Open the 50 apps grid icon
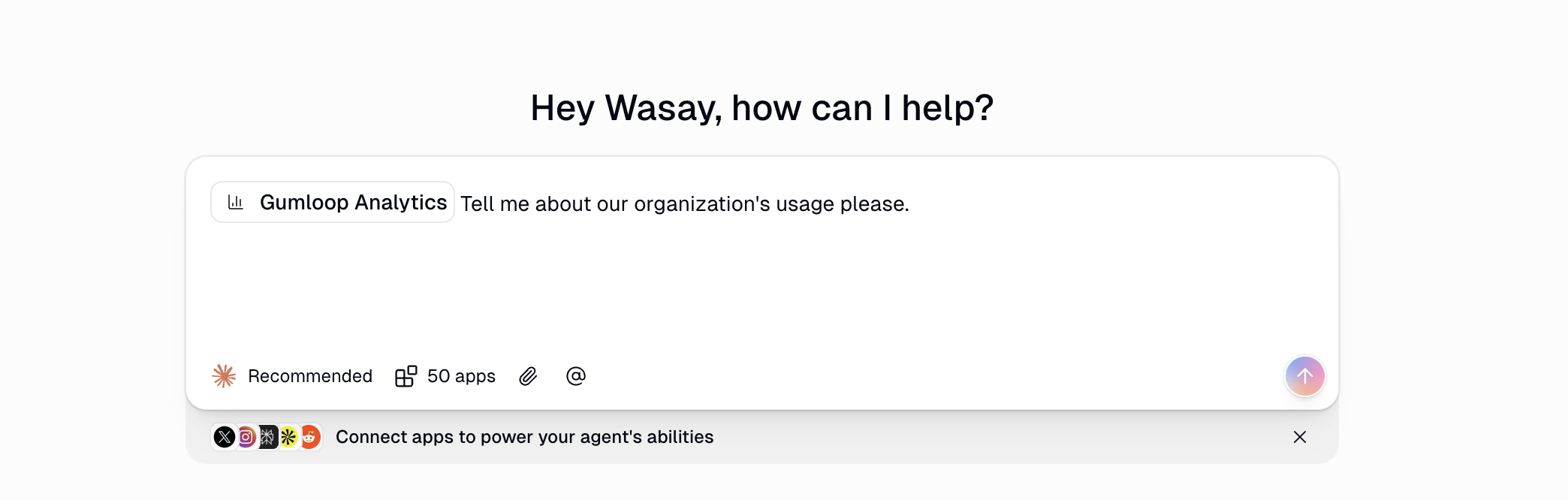1568x500 pixels. [406, 375]
